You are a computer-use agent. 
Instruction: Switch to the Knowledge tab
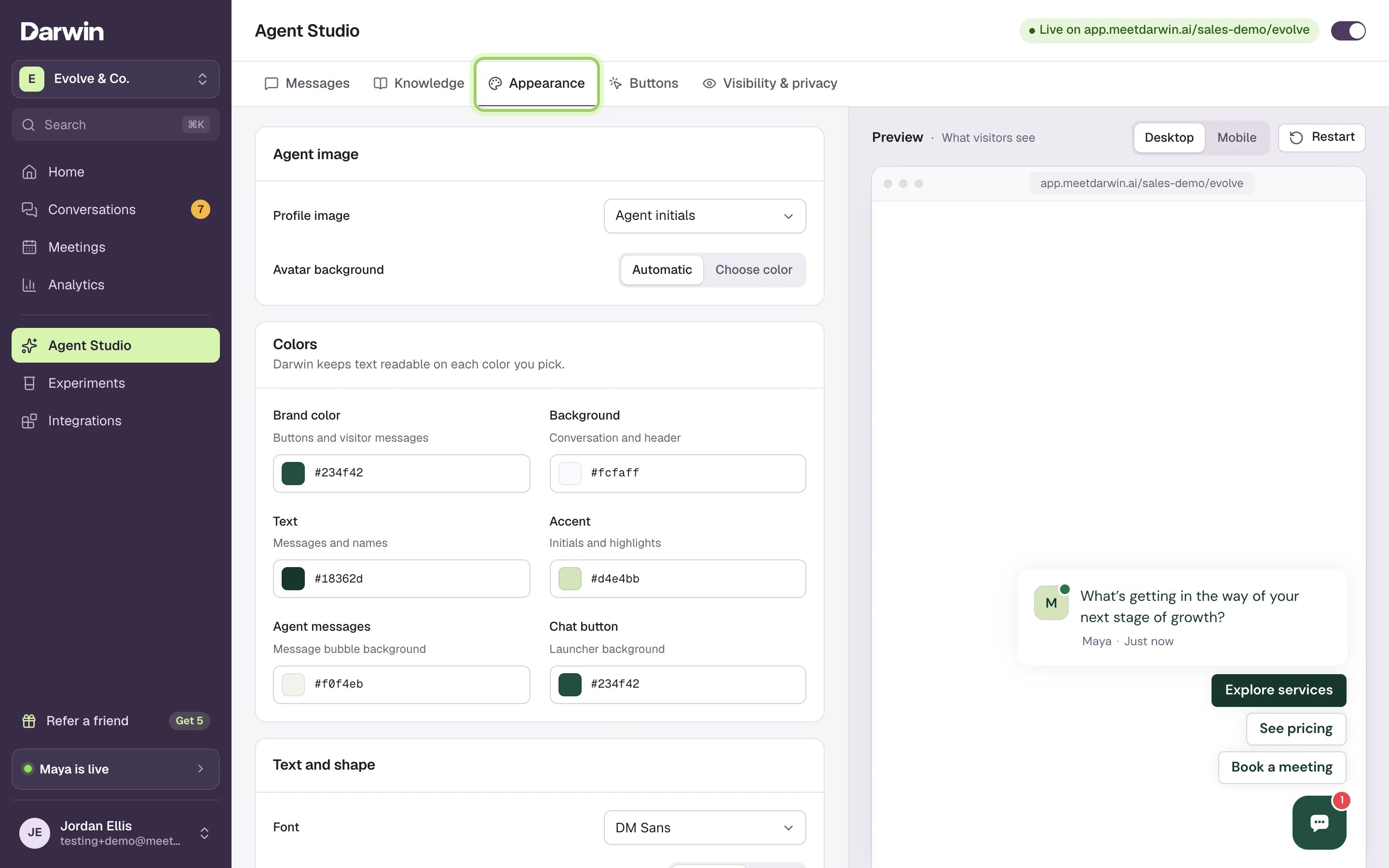419,83
